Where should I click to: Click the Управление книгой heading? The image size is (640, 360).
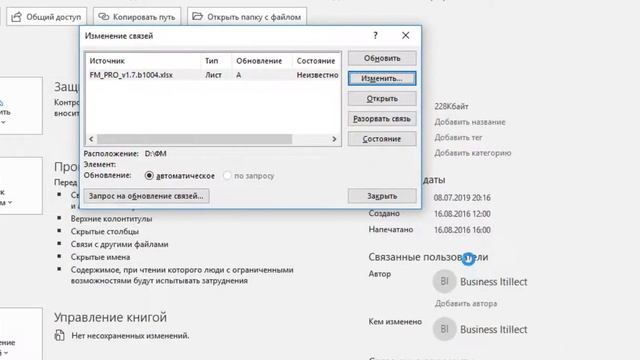[x=111, y=317]
